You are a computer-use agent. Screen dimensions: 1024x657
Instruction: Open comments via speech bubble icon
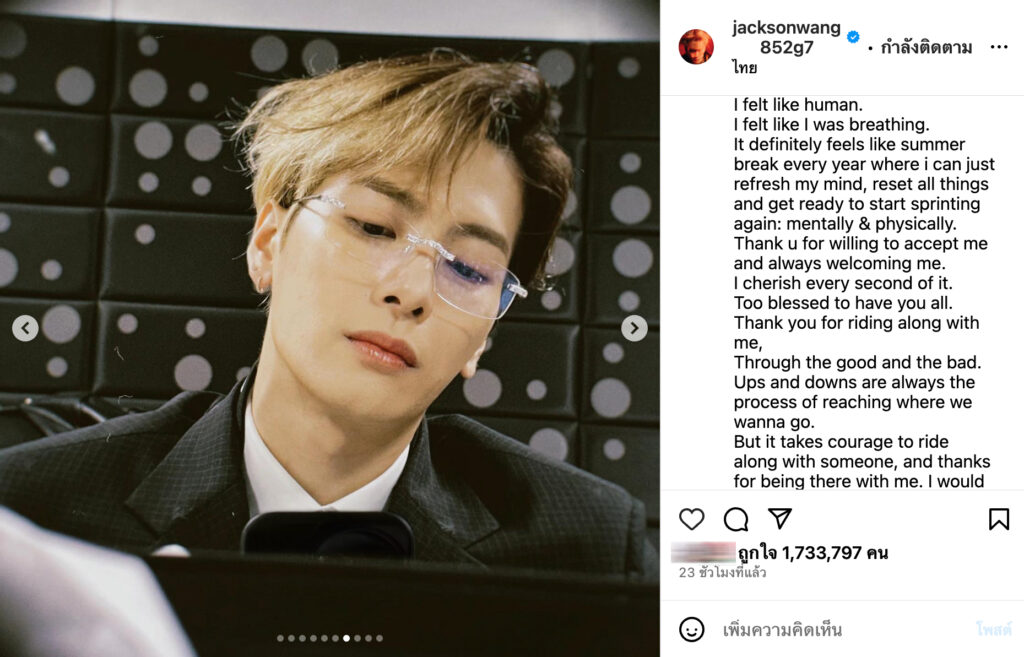736,519
